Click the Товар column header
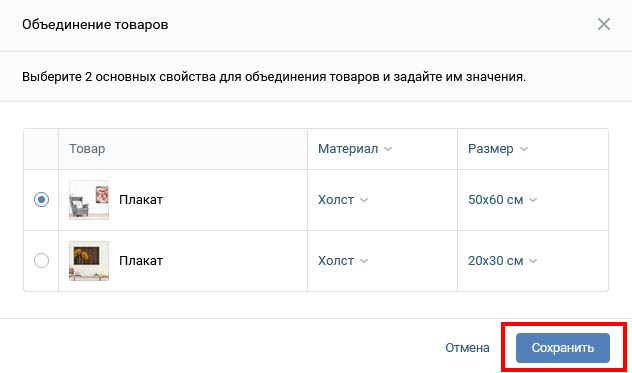Image resolution: width=632 pixels, height=373 pixels. pyautogui.click(x=87, y=149)
